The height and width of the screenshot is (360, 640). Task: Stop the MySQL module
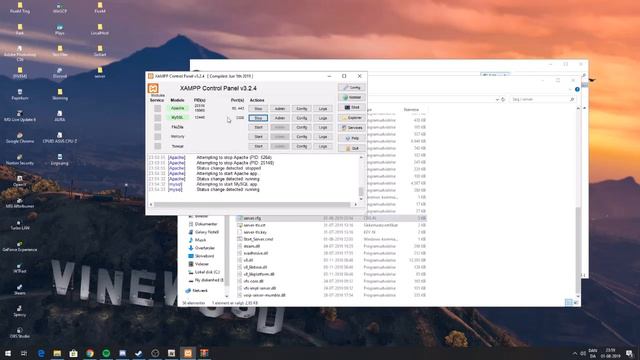tap(258, 118)
